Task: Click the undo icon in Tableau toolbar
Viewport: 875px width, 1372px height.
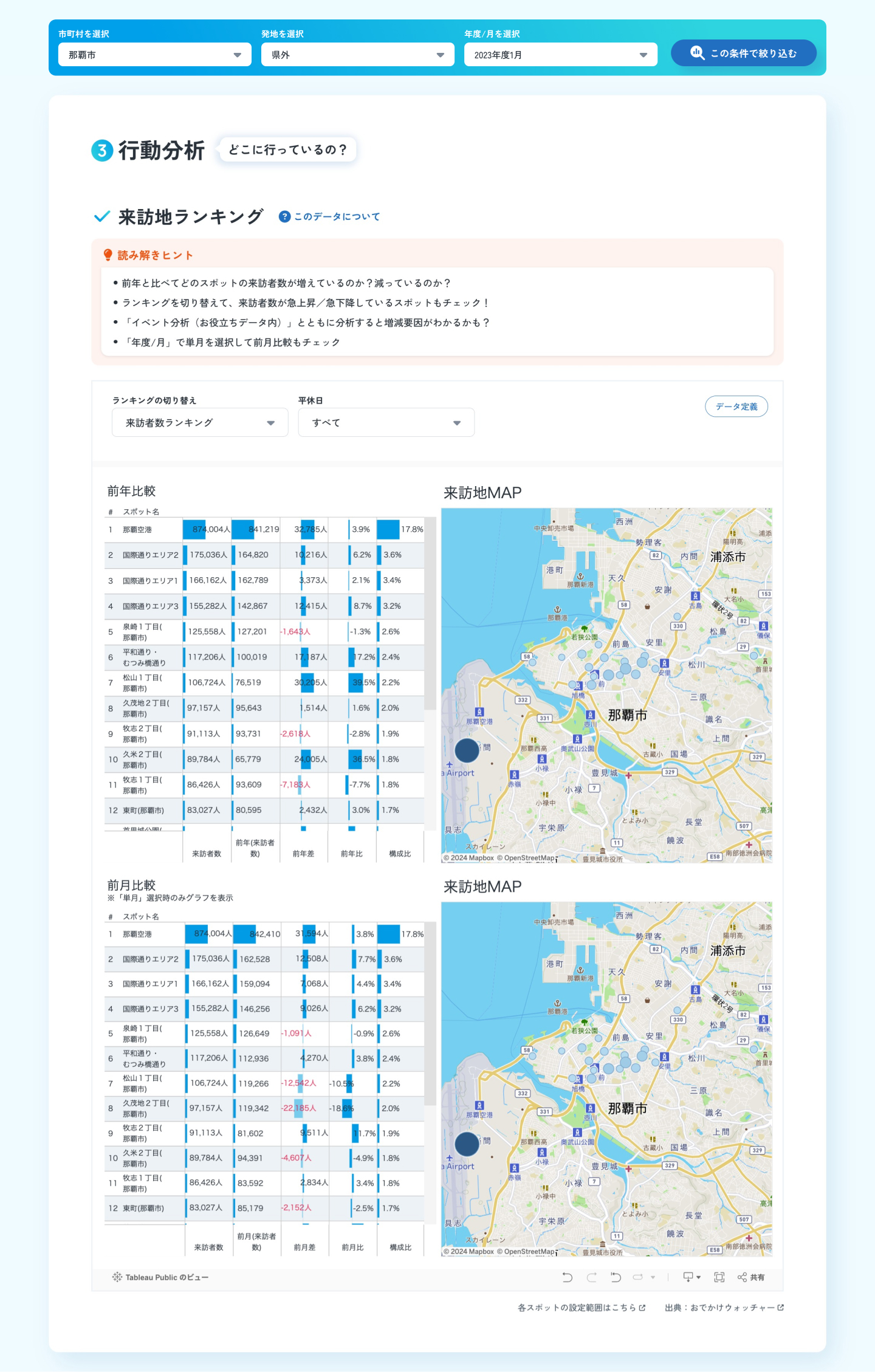Action: point(568,1277)
